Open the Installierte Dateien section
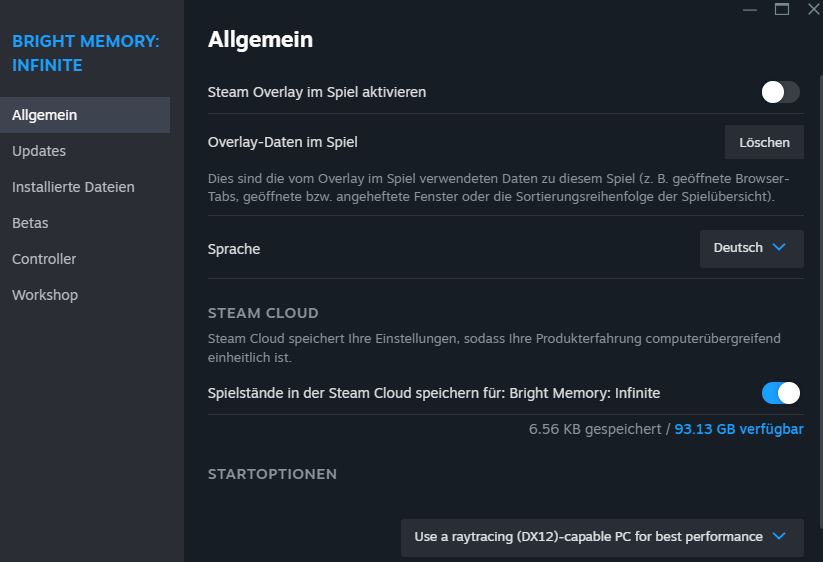Image resolution: width=823 pixels, height=562 pixels. pyautogui.click(x=73, y=187)
